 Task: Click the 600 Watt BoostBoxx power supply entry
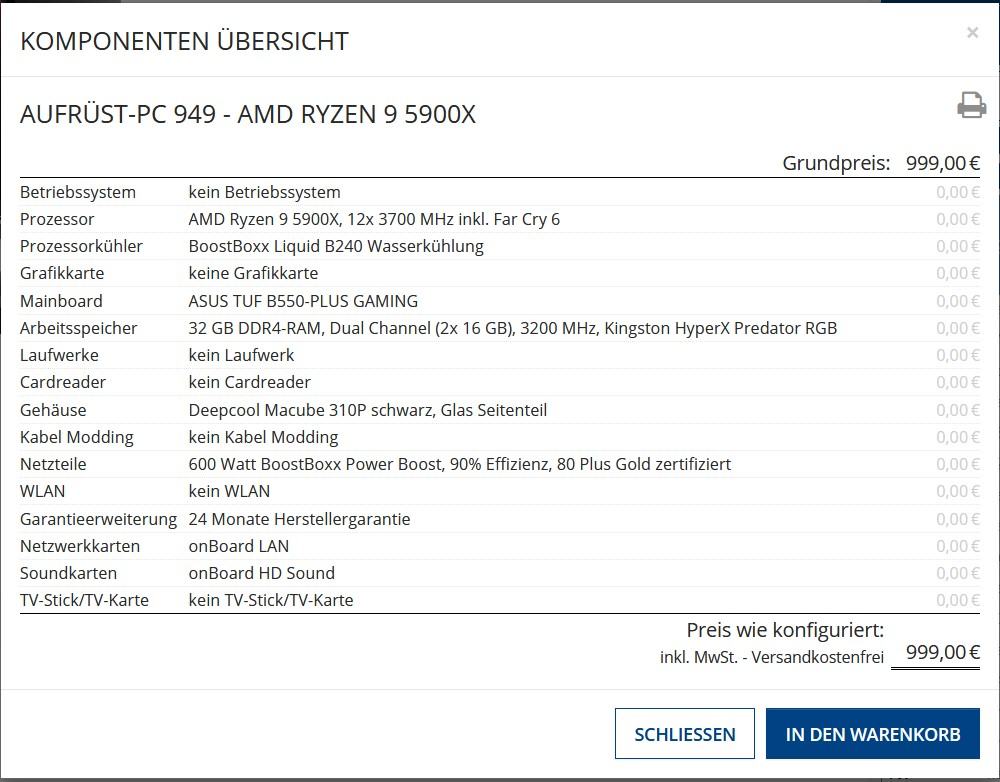point(459,464)
